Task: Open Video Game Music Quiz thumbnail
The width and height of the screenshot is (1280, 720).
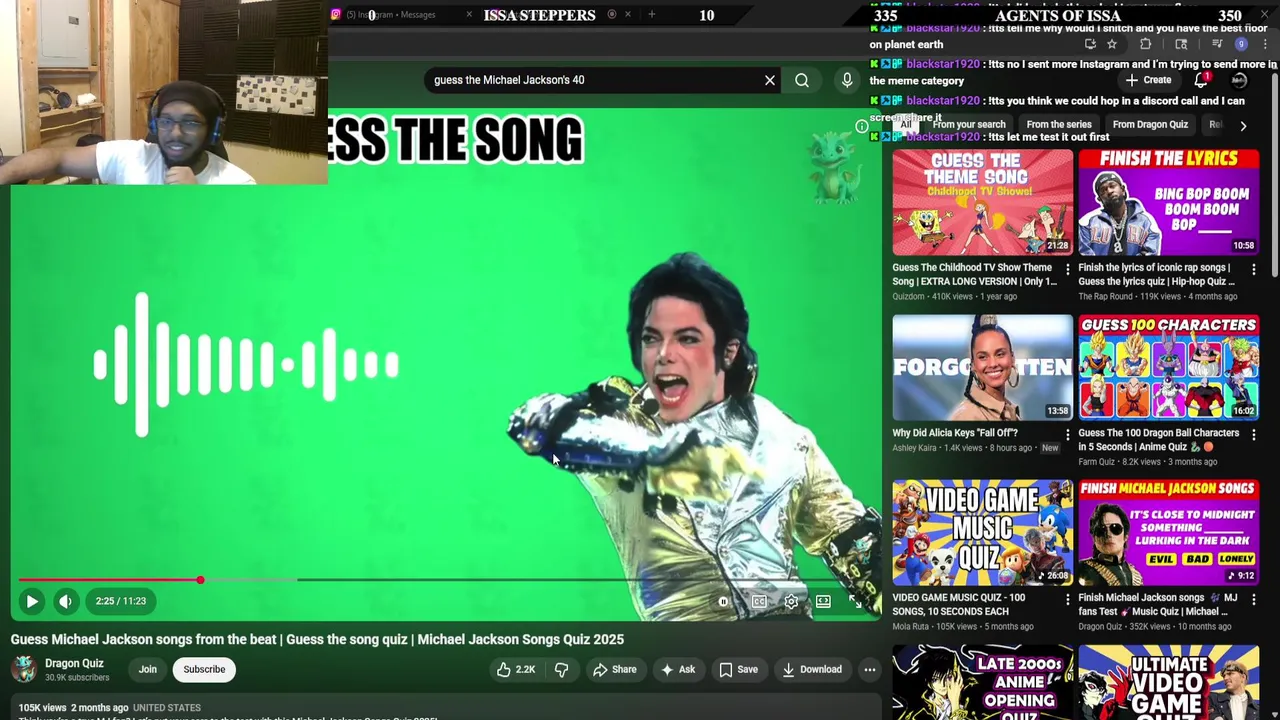Action: 982,533
